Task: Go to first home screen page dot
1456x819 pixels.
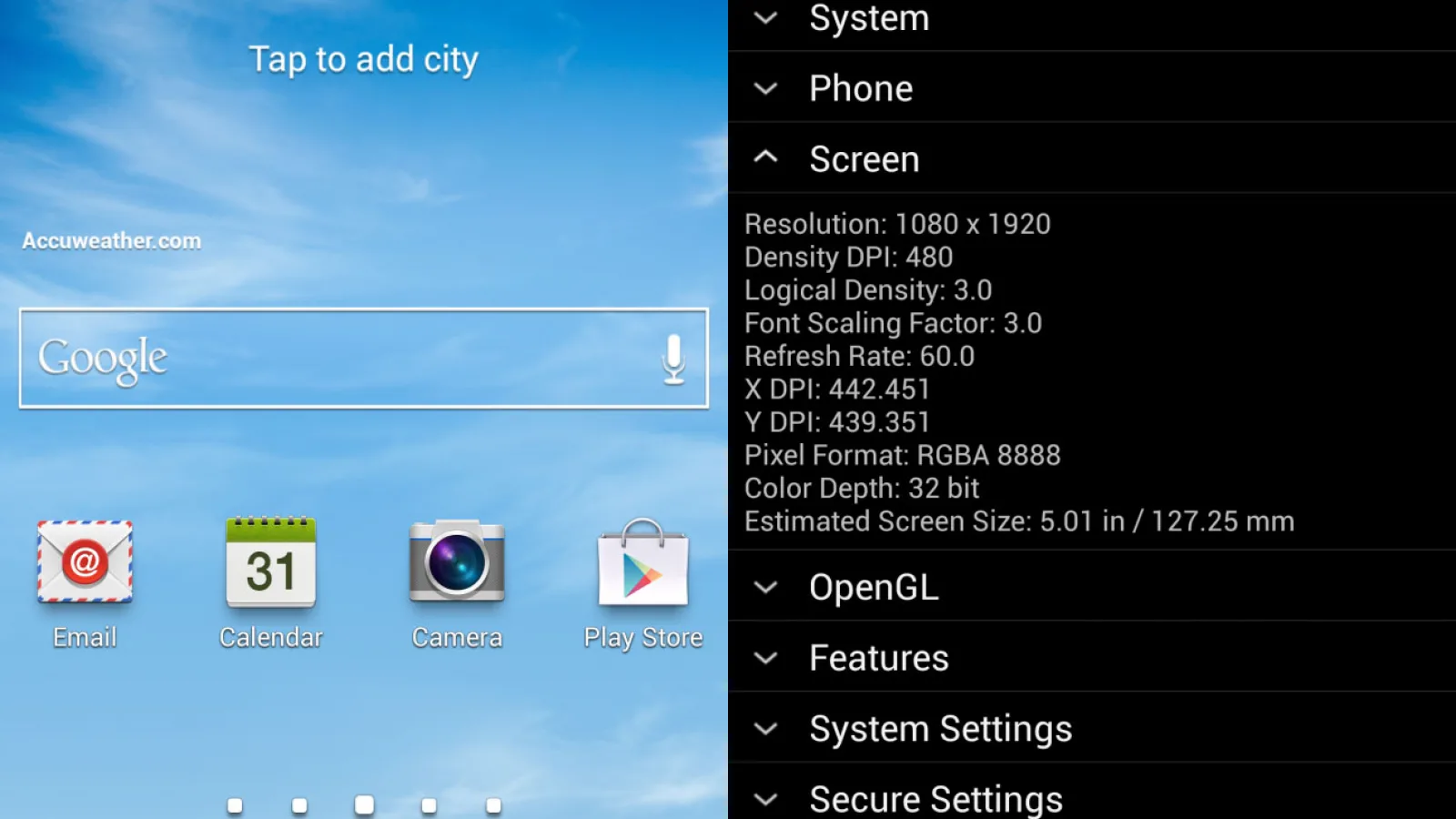Action: point(235,805)
